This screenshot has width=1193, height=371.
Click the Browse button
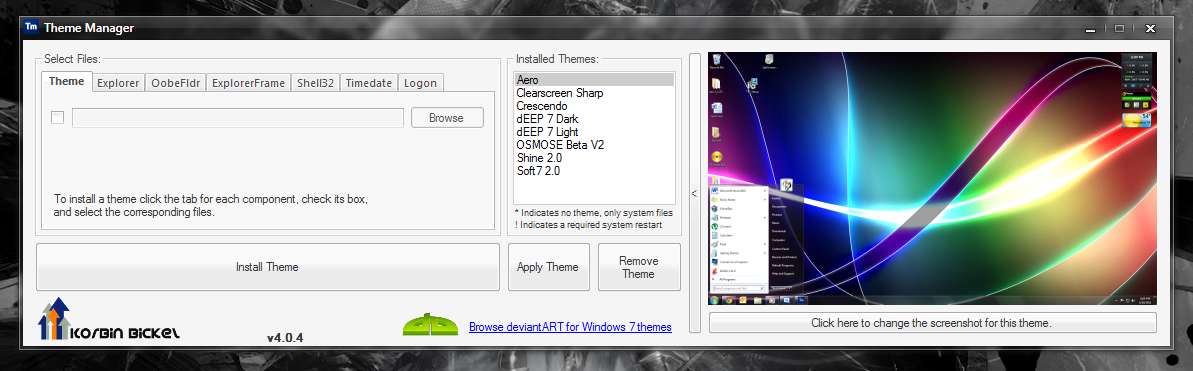coord(447,118)
